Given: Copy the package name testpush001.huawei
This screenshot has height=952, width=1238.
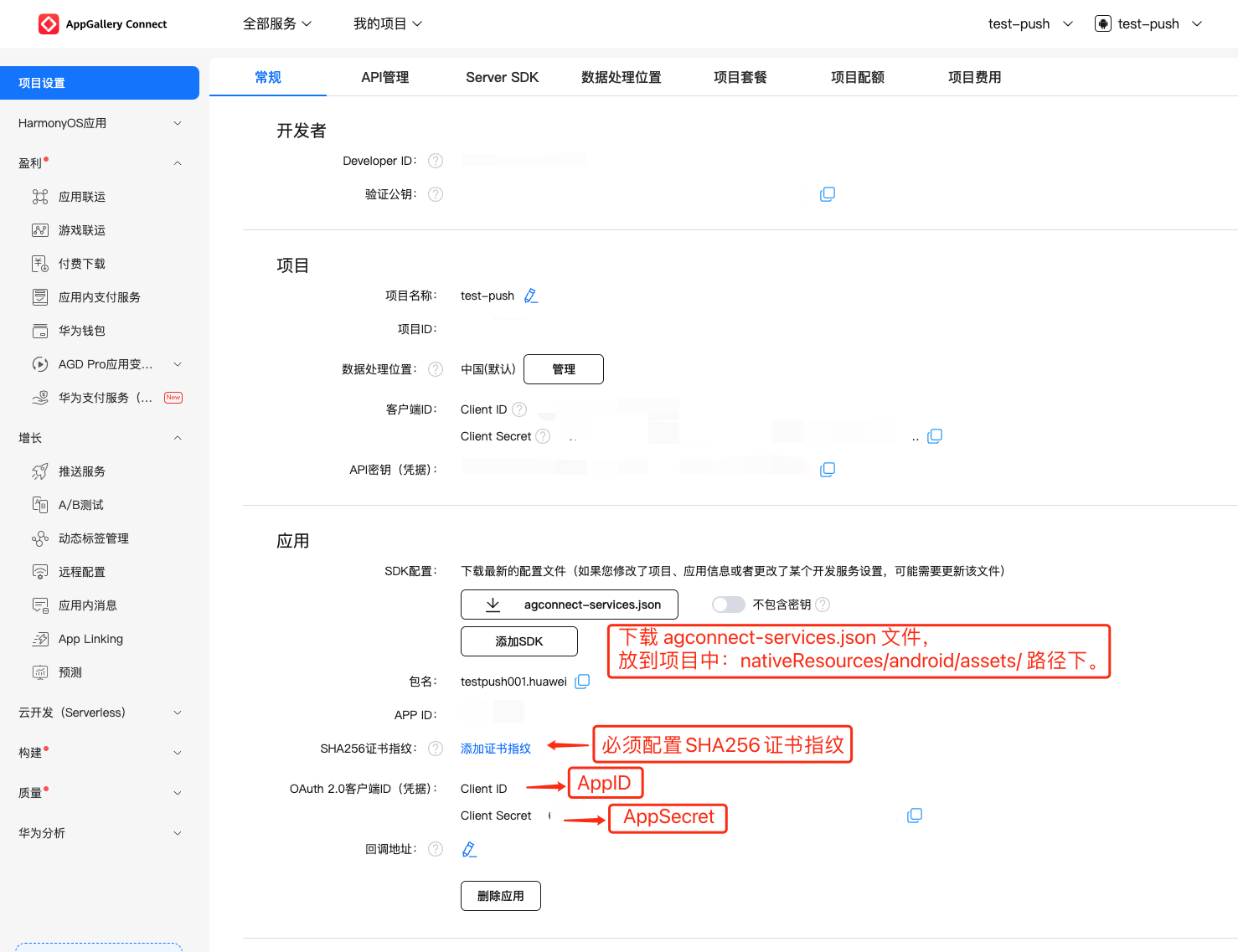Looking at the screenshot, I should 582,682.
